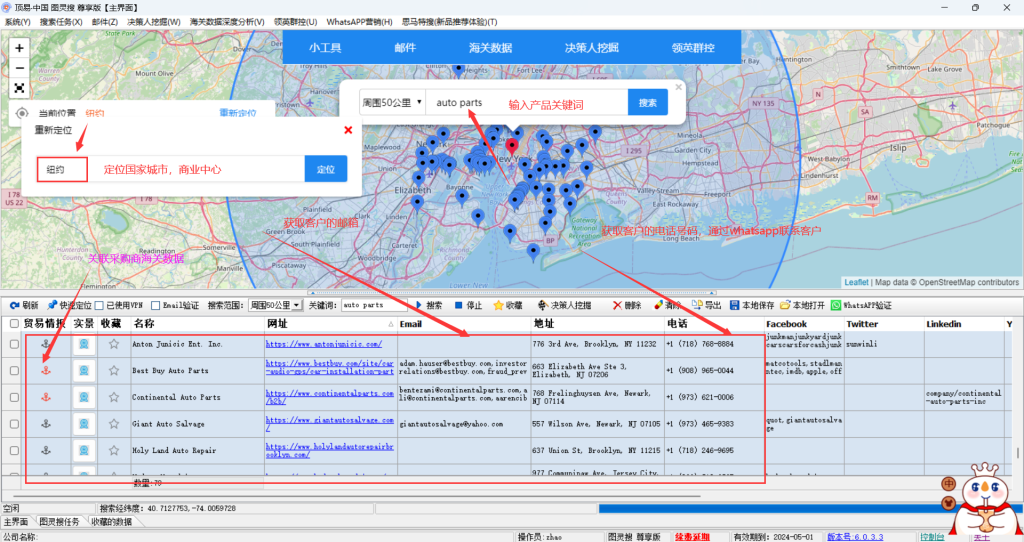Open the 周围50公里 dropdown on the map search
The width and height of the screenshot is (1024, 542).
tap(392, 102)
